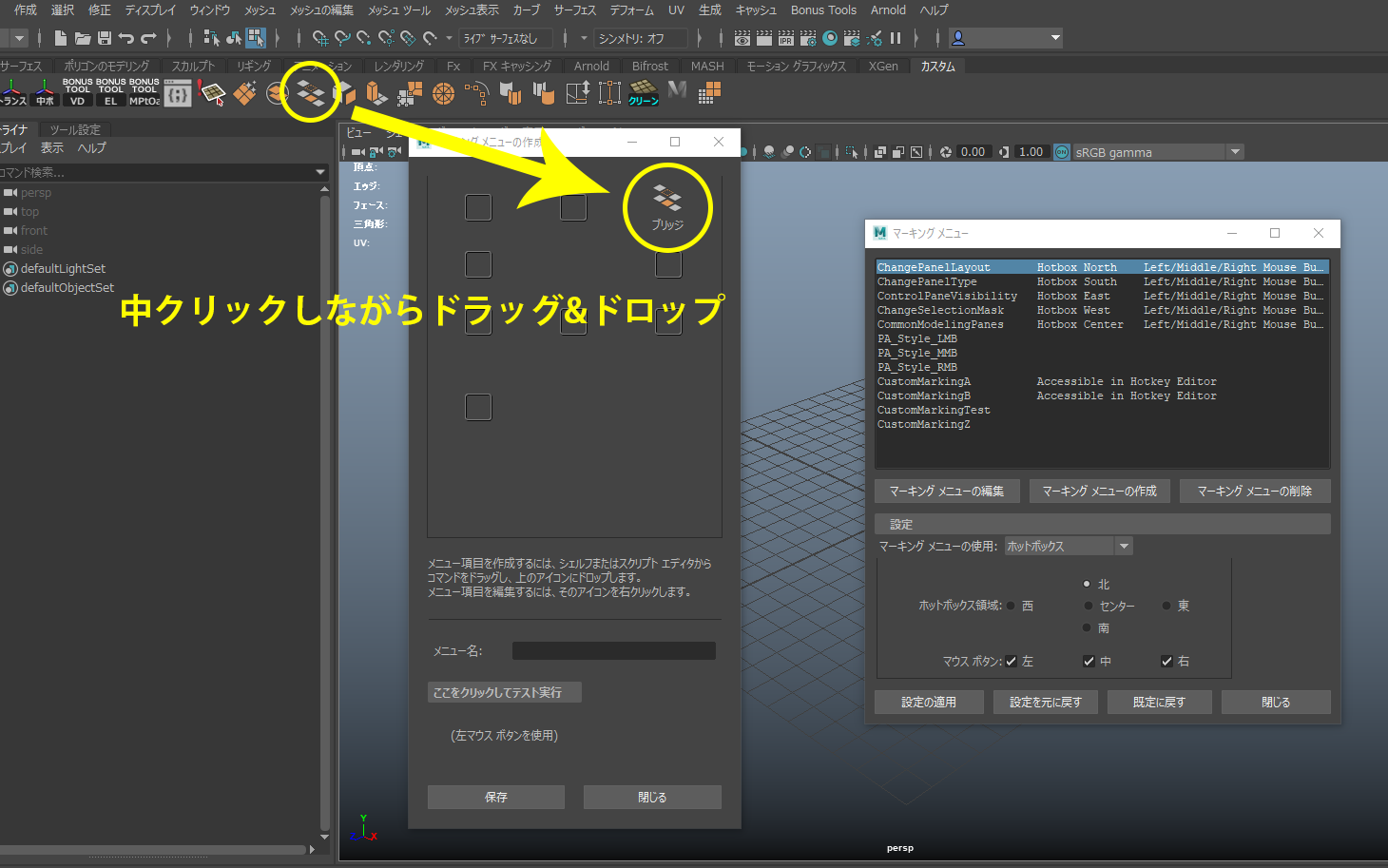This screenshot has height=868, width=1388.
Task: Click the Redo arrow icon
Action: tap(148, 38)
